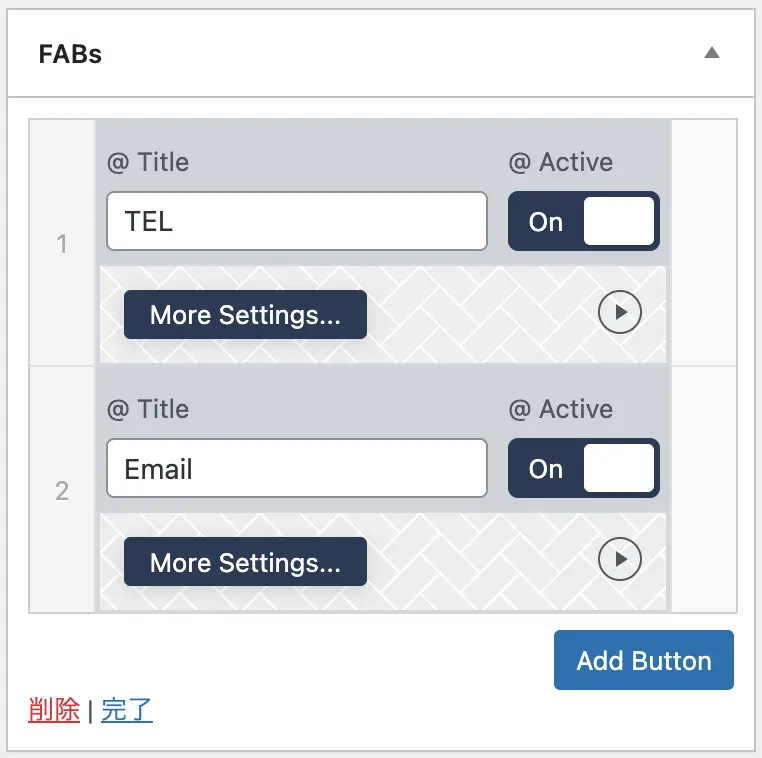Click the FABs panel title
This screenshot has height=758, width=762.
pyautogui.click(x=70, y=54)
